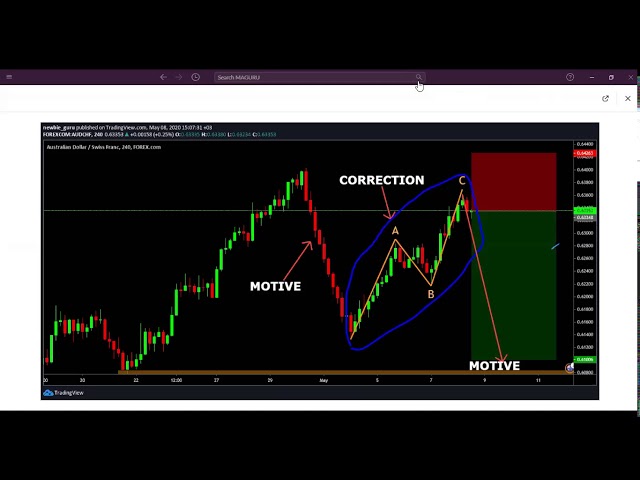Open the hamburger menu in the title bar

[x=9, y=77]
